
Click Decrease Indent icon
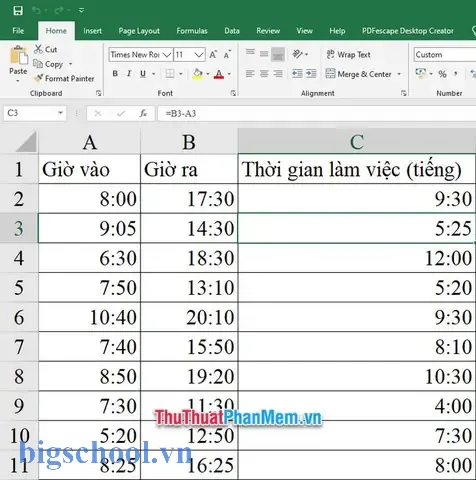coord(297,74)
